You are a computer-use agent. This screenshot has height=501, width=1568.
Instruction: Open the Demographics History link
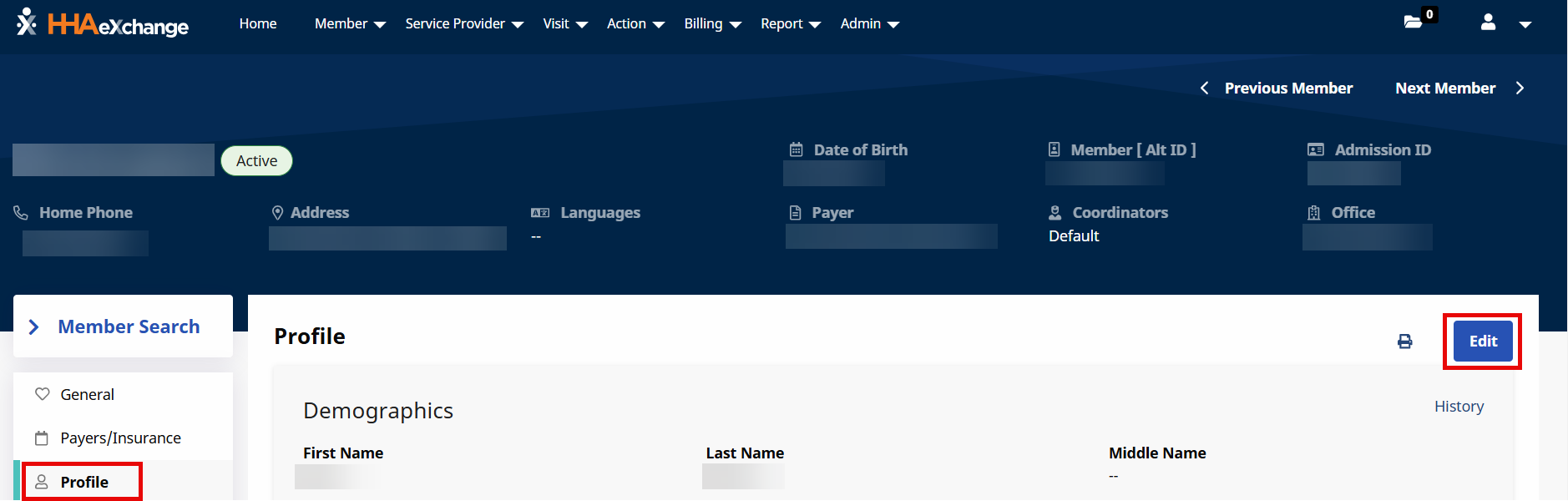(x=1459, y=407)
